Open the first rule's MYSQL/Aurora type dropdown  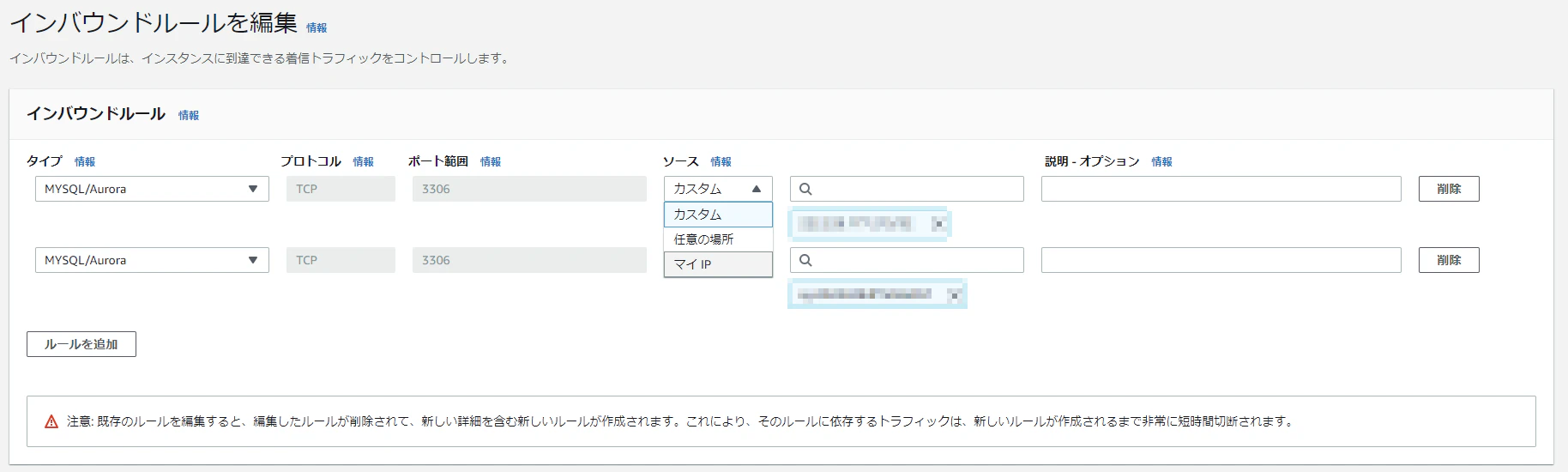152,189
